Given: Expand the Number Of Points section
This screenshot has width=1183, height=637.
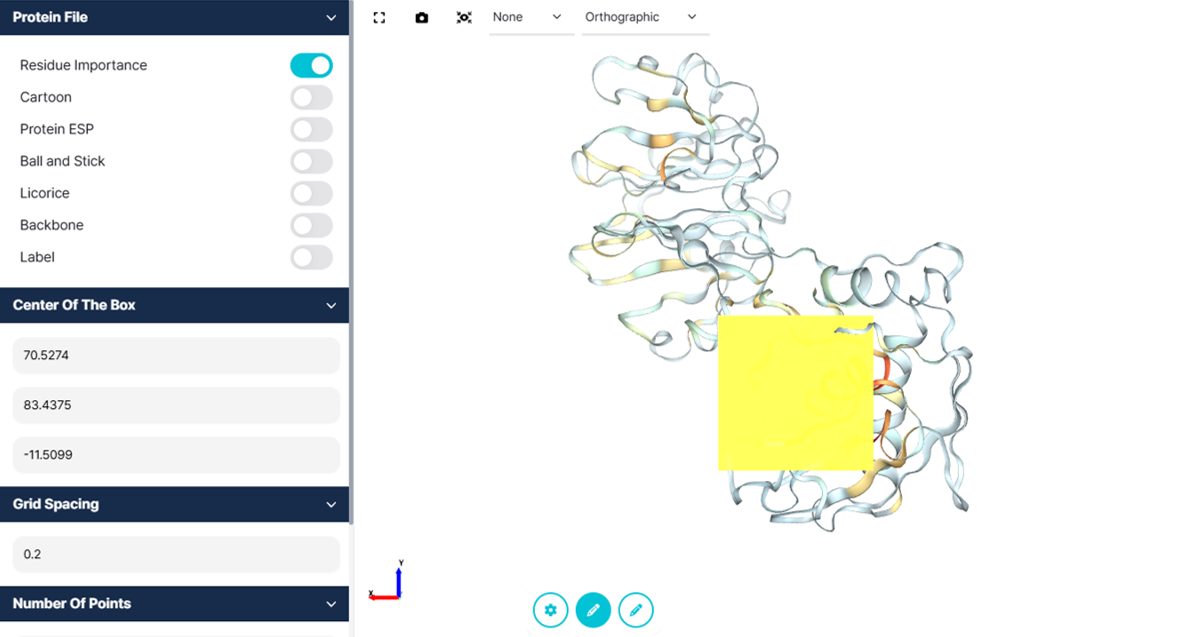Looking at the screenshot, I should 331,604.
